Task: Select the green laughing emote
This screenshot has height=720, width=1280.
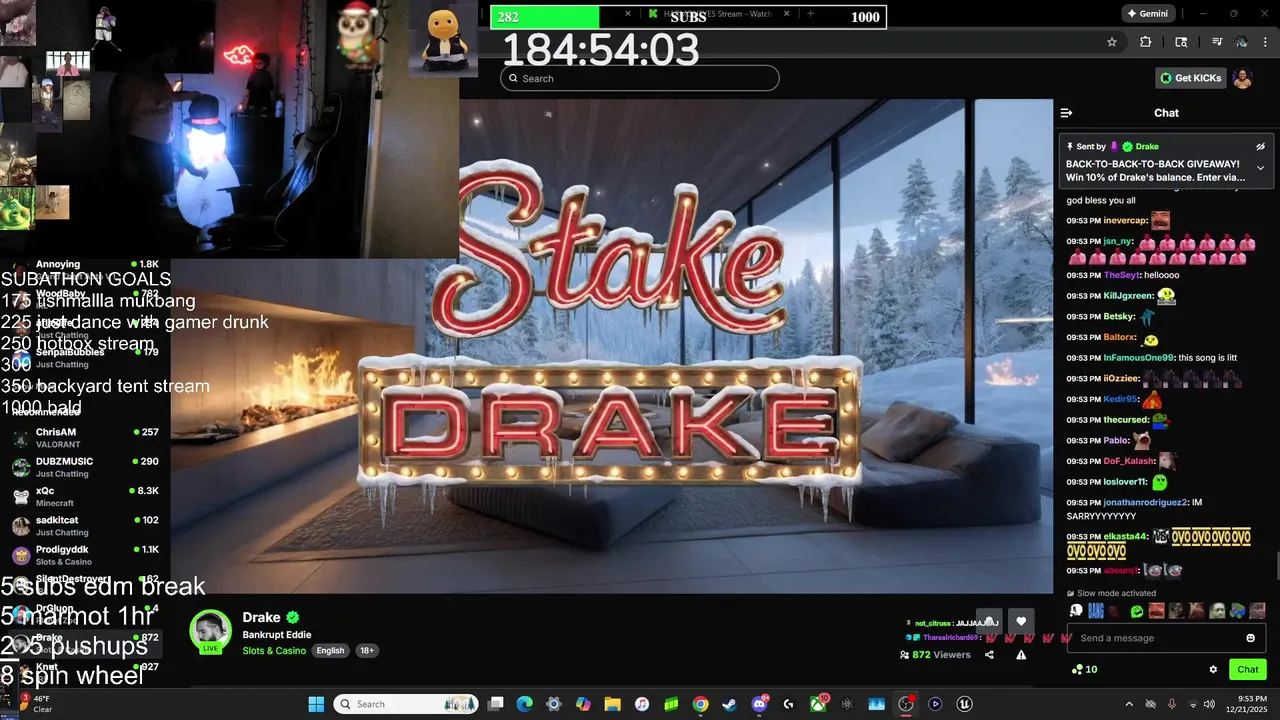Action: (1137, 611)
